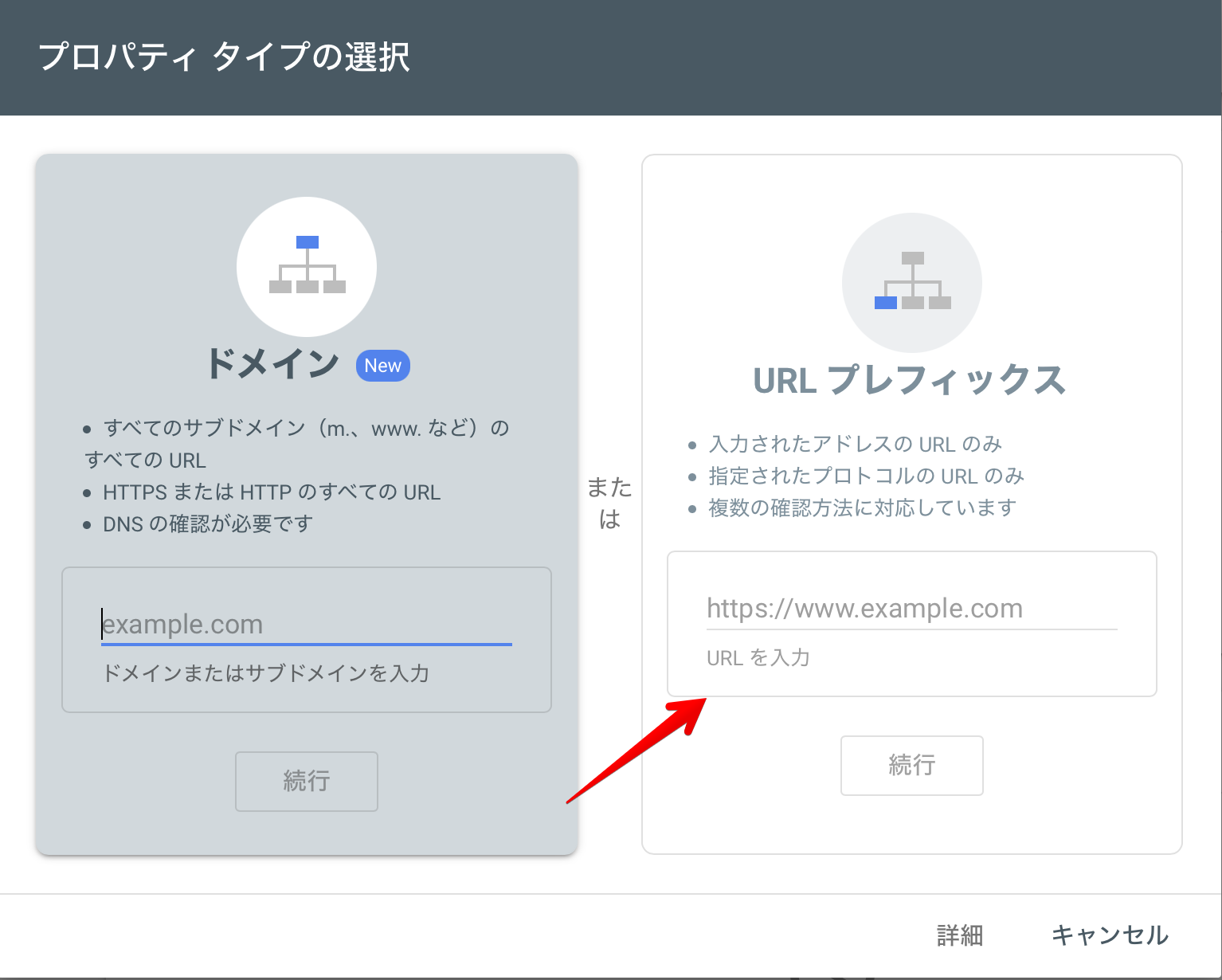Focus the https://www.example.com URL field
1222x980 pixels.
click(911, 609)
